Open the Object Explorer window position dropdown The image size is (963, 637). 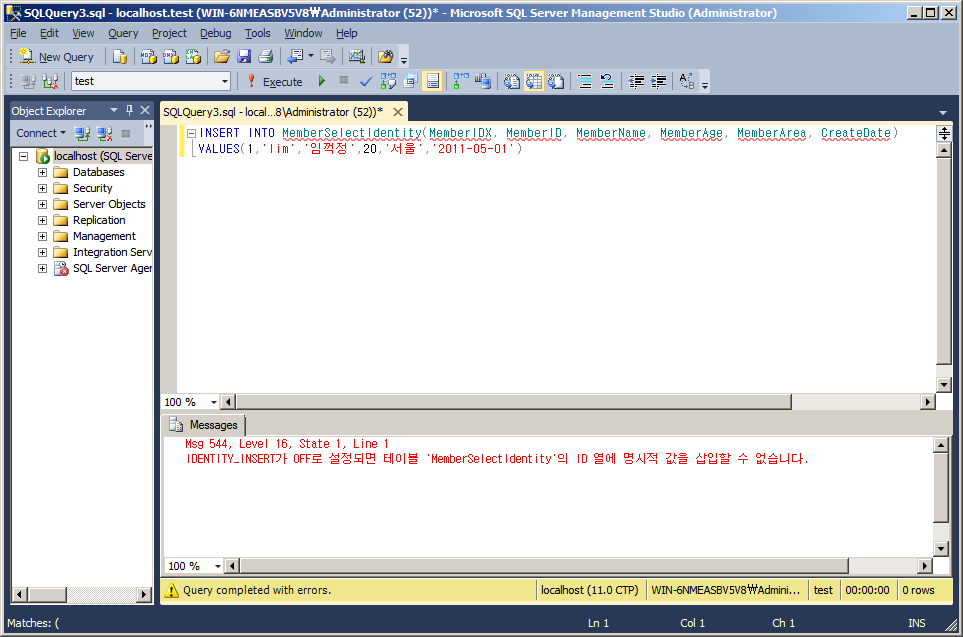pos(114,111)
